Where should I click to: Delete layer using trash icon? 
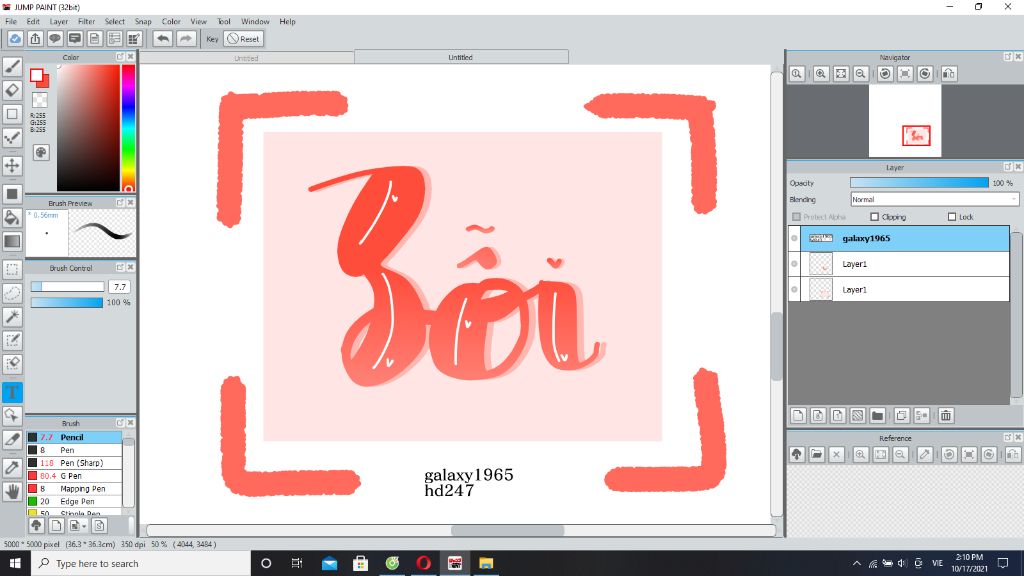tap(946, 415)
